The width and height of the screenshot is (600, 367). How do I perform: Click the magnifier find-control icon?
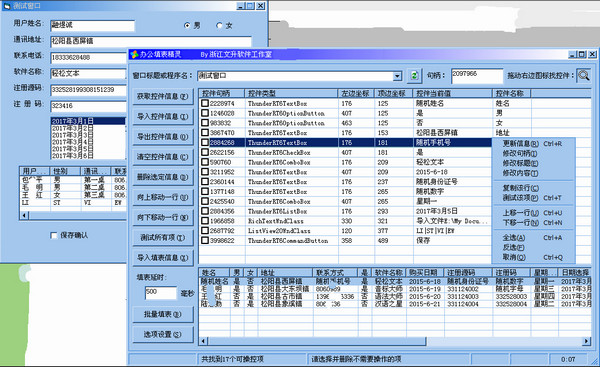point(584,75)
